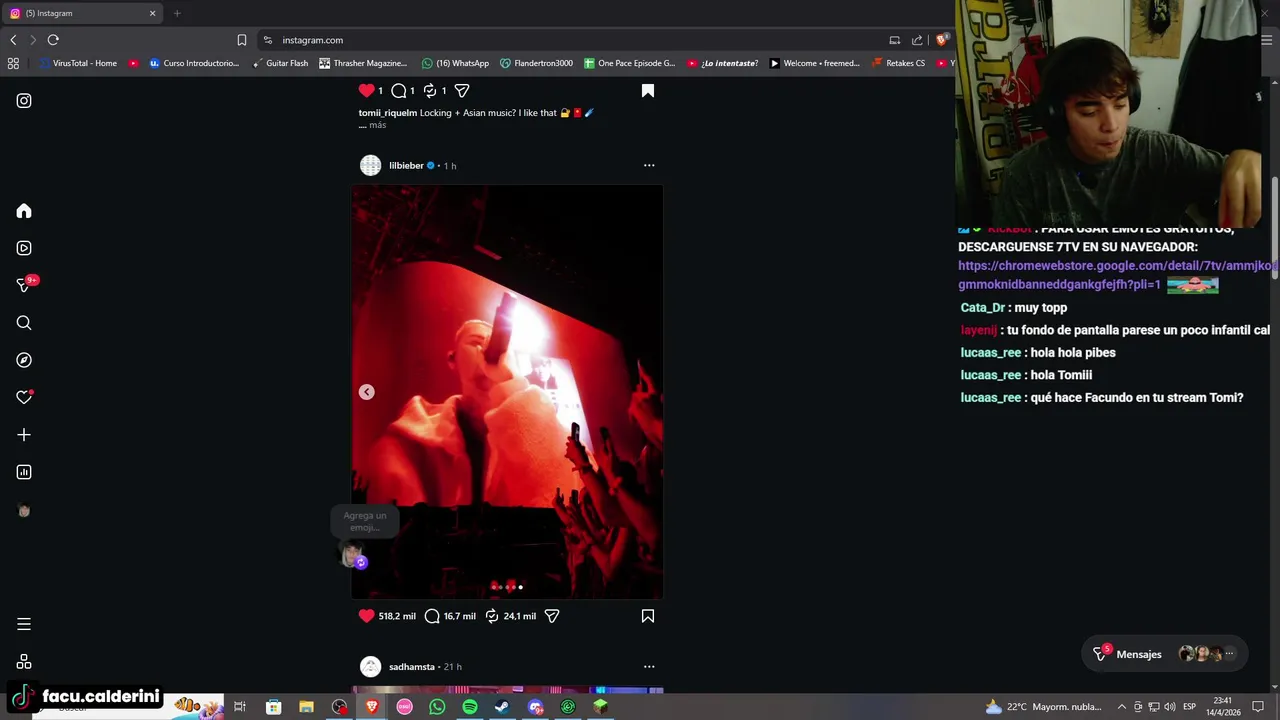The image size is (1280, 720).
Task: Share the lilbieber post via send icon
Action: 552,616
